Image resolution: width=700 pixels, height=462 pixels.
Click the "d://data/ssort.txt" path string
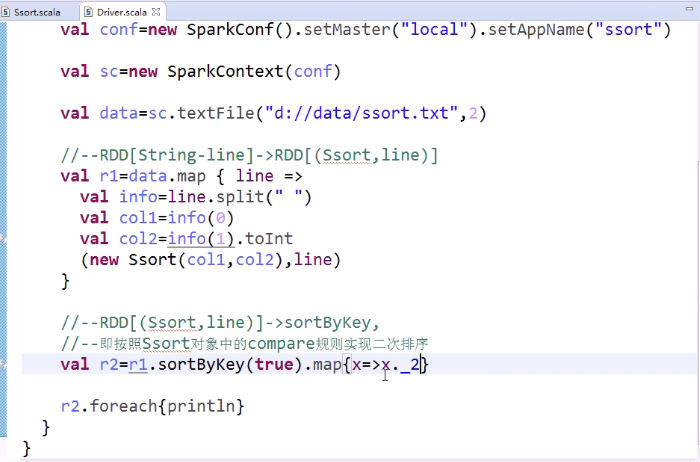click(x=361, y=113)
